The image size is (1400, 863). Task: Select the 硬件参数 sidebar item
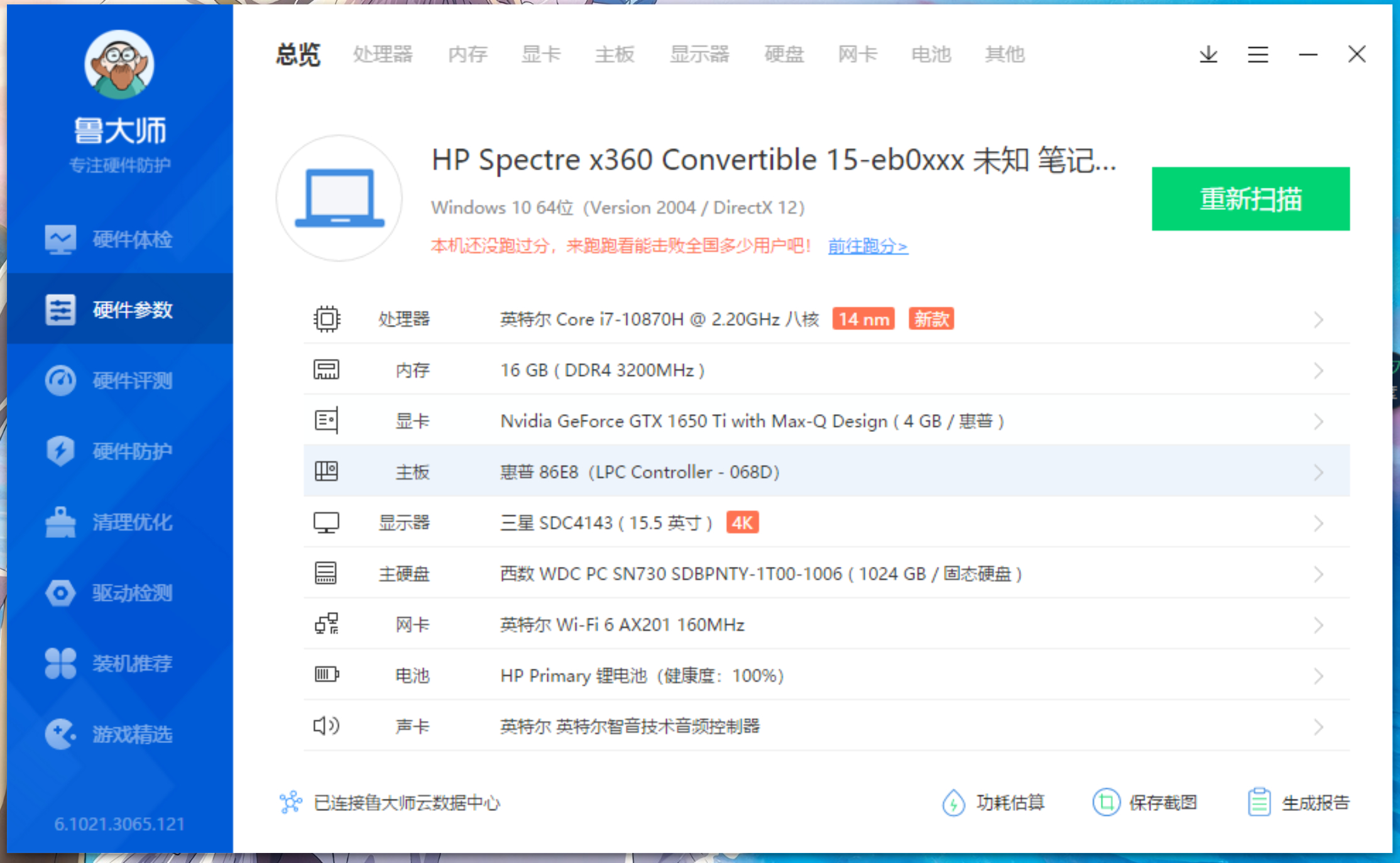(x=119, y=309)
